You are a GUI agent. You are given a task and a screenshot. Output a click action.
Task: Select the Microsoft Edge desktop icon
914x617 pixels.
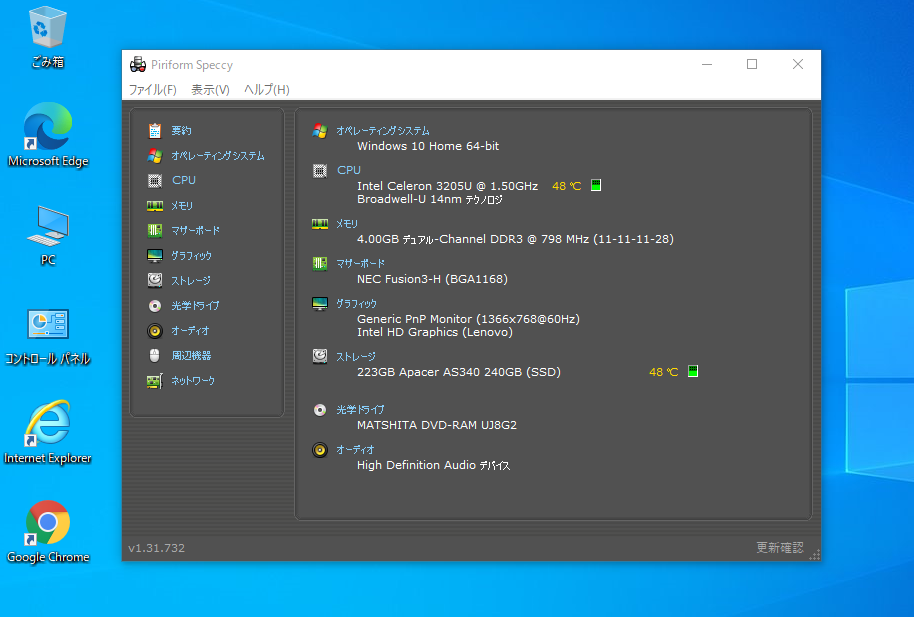tap(48, 135)
